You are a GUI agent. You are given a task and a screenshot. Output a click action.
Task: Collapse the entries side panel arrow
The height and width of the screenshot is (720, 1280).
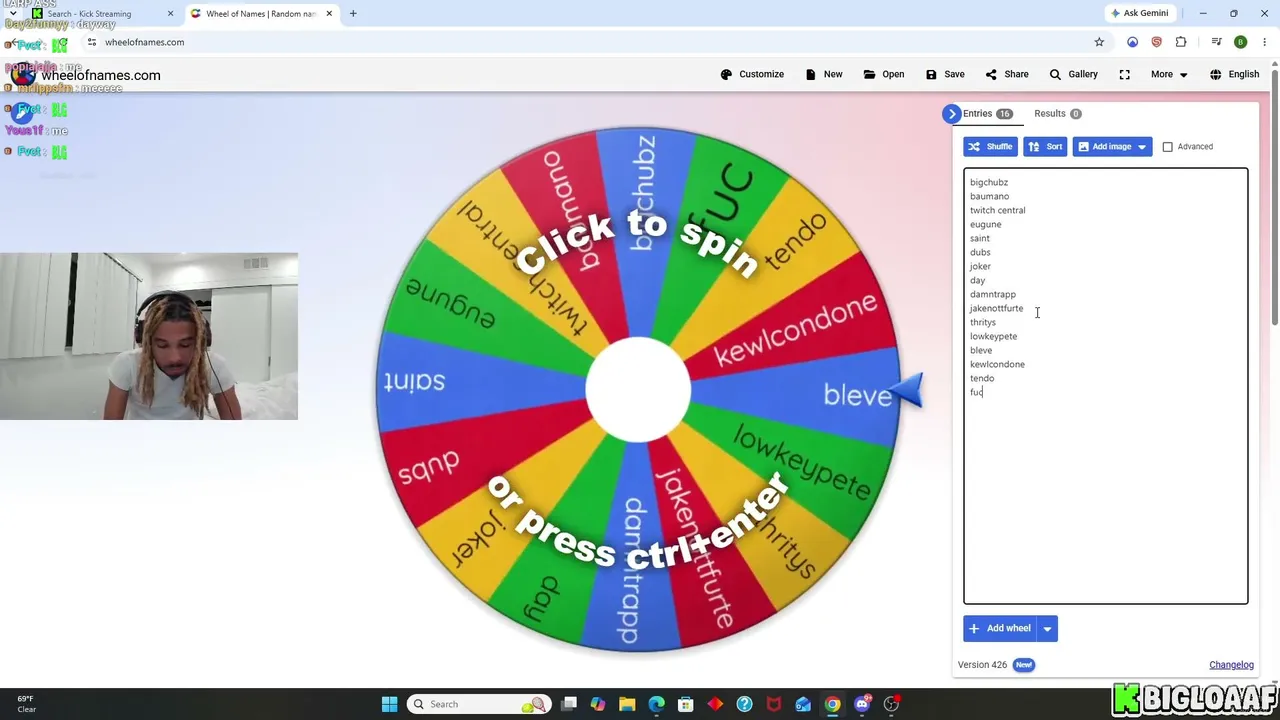point(951,114)
